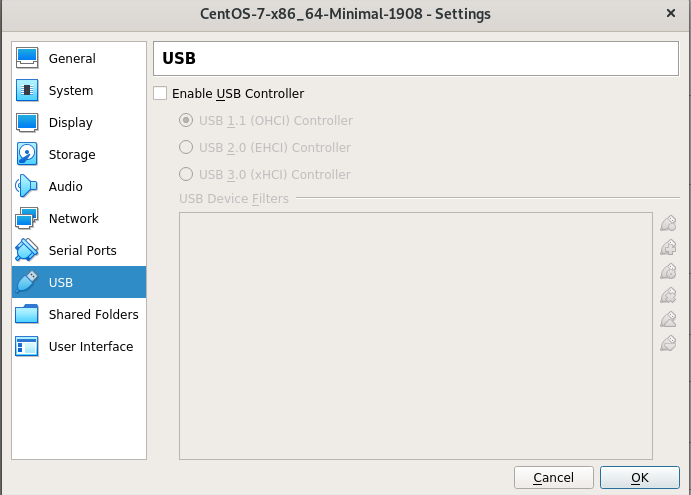Open the General settings category
This screenshot has width=691, height=495.
click(x=79, y=58)
